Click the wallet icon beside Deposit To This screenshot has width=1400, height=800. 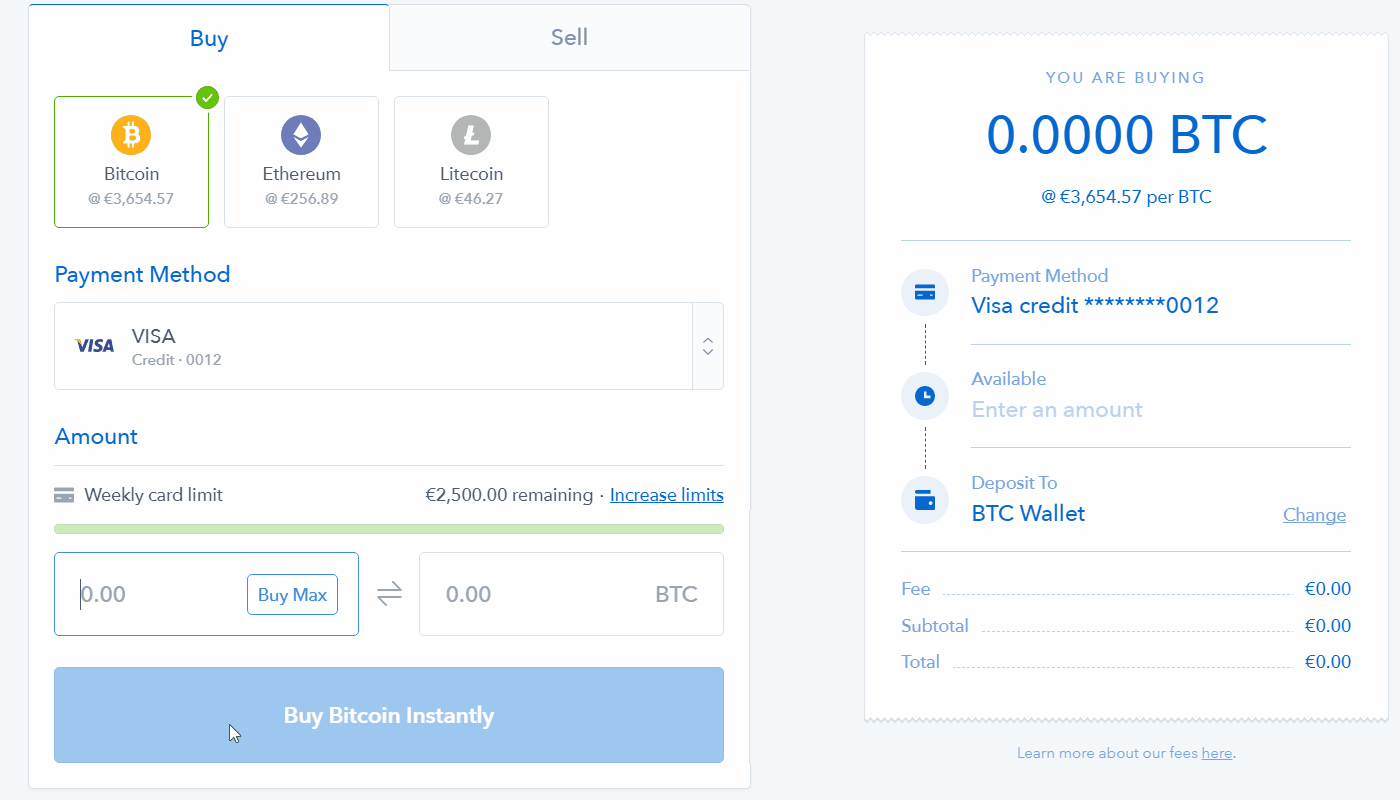(x=925, y=499)
